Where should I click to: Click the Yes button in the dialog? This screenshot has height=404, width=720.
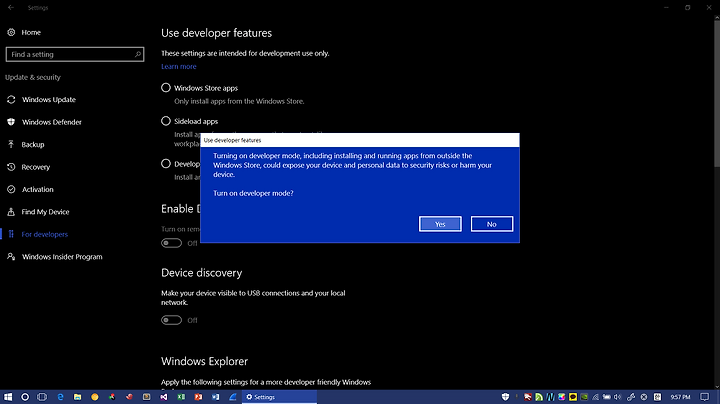(x=440, y=224)
